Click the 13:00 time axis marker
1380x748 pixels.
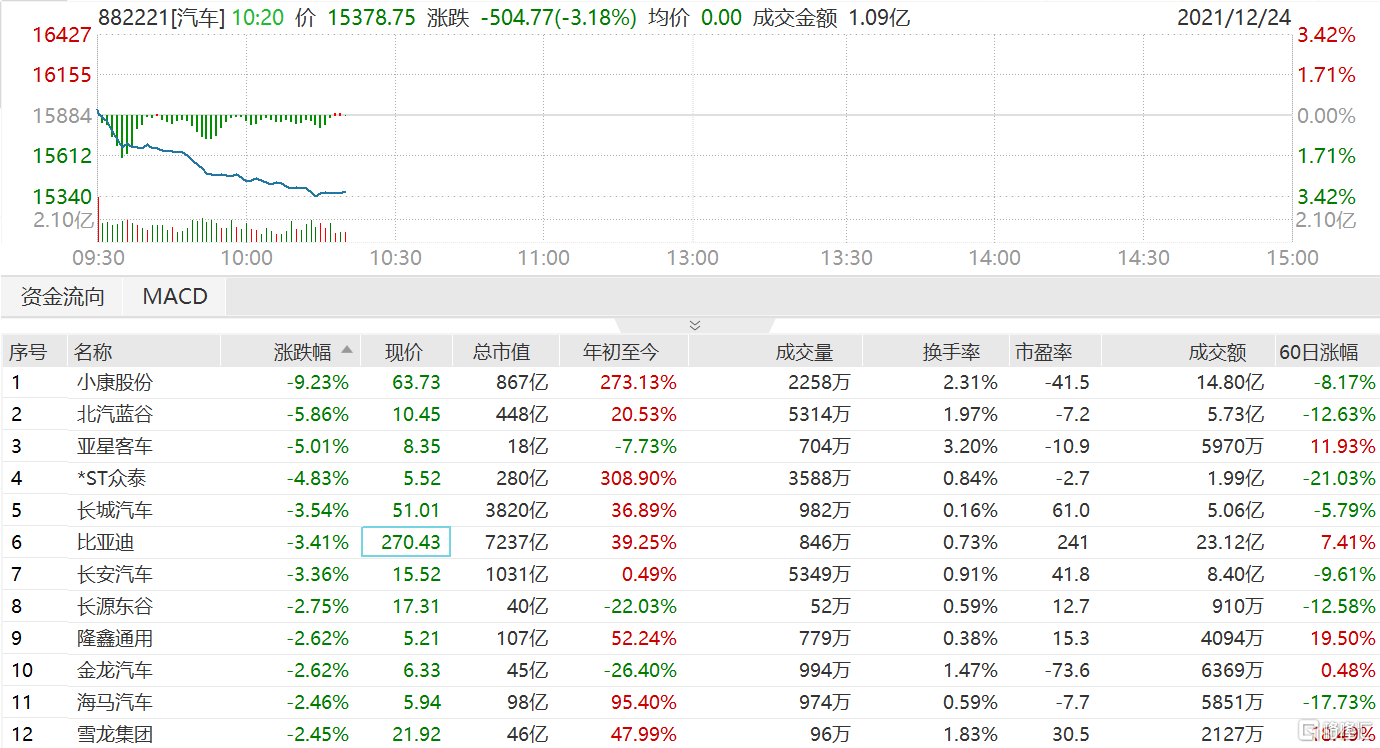693,258
